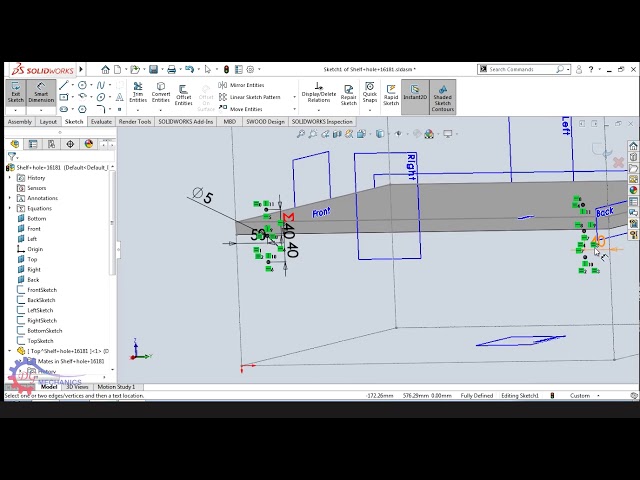Open the PropertyManager tab
This screenshot has width=640, height=480.
(x=33, y=144)
